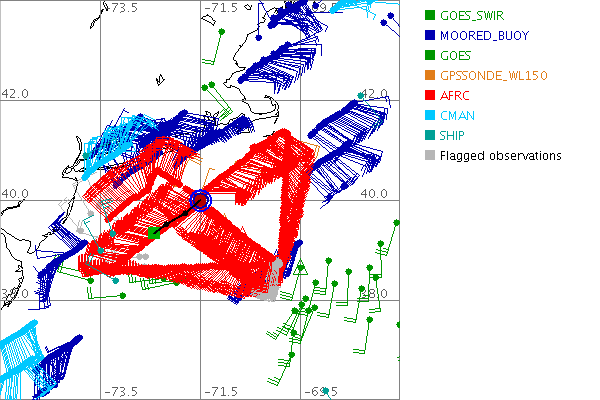The height and width of the screenshot is (400, 600).
Task: Select the Flagged observations legend label
Action: [x=500, y=155]
